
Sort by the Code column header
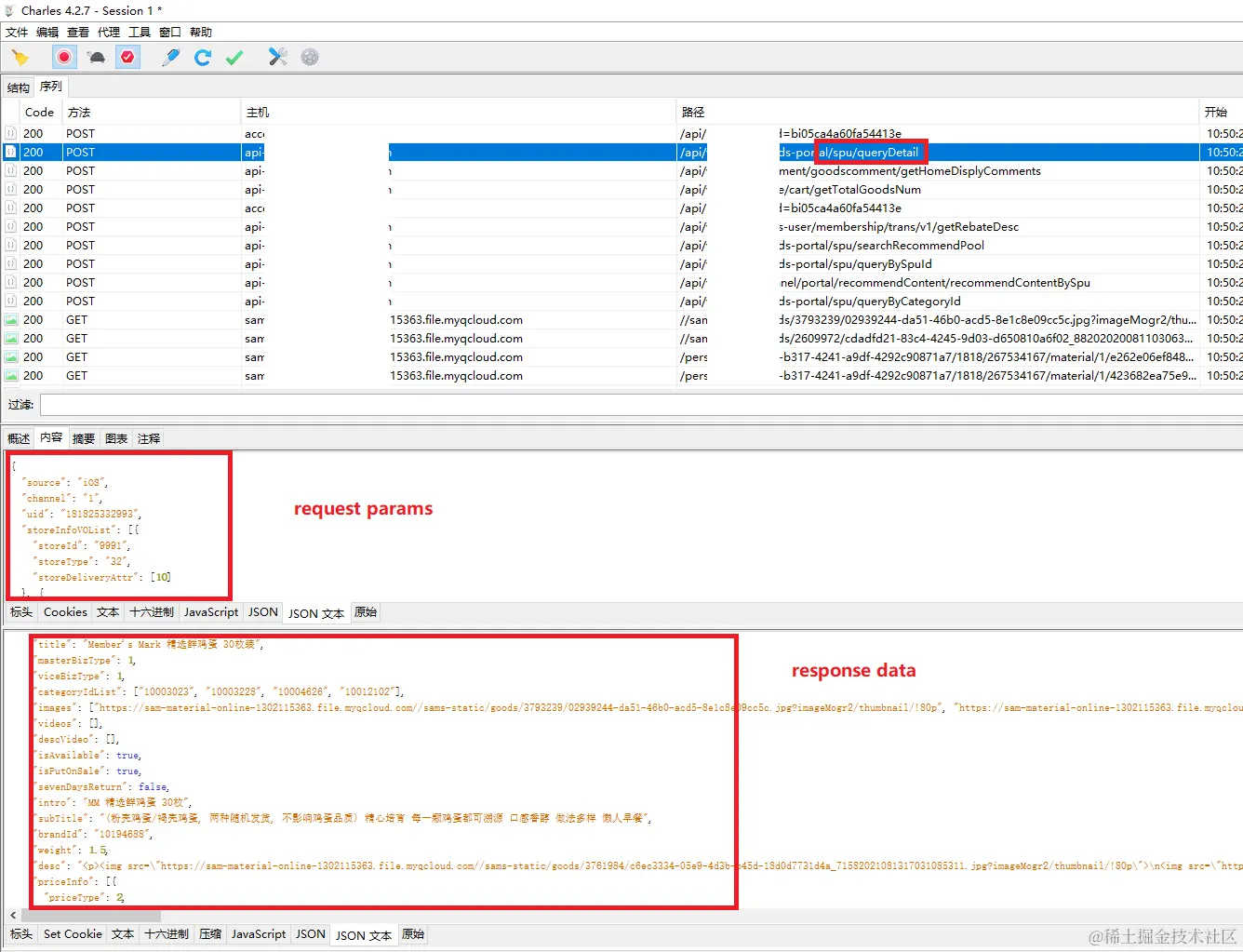tap(39, 112)
